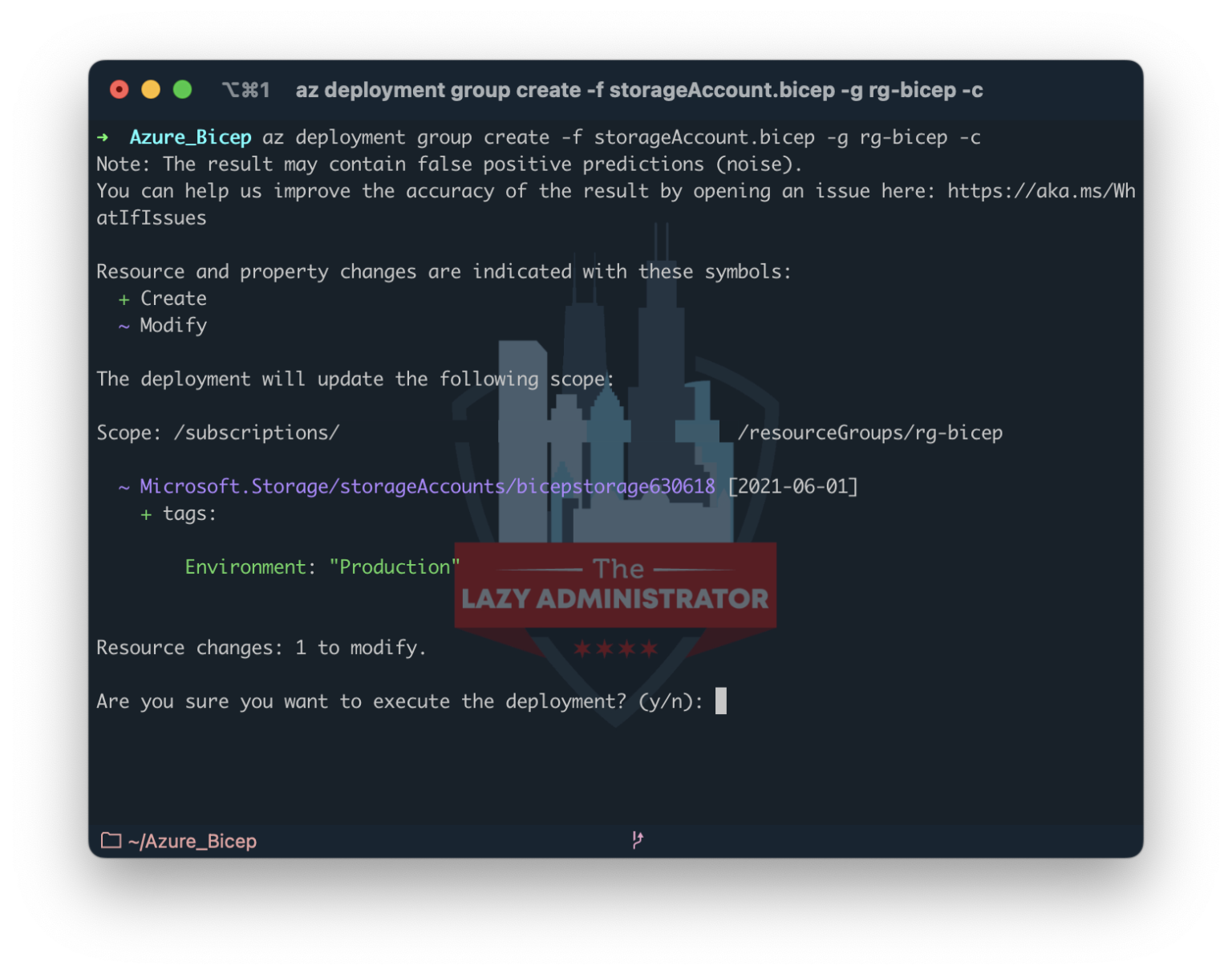The width and height of the screenshot is (1232, 975).
Task: Click the storageAccount.bicep filename in the command
Action: point(704,137)
